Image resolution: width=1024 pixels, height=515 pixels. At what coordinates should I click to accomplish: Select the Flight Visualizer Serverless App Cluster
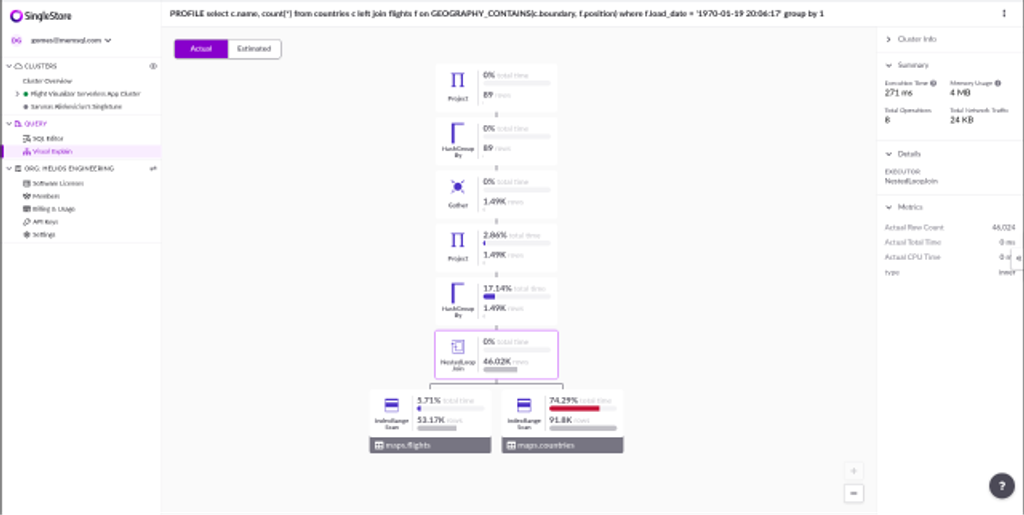(86, 94)
